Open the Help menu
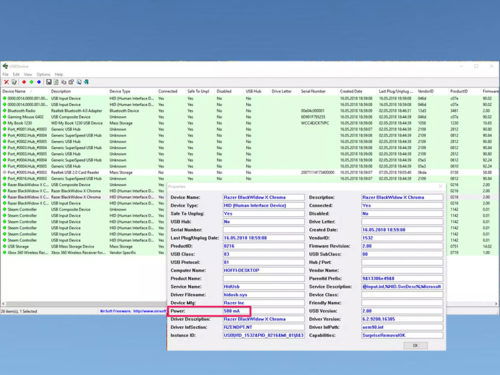The image size is (500, 375). (x=59, y=74)
